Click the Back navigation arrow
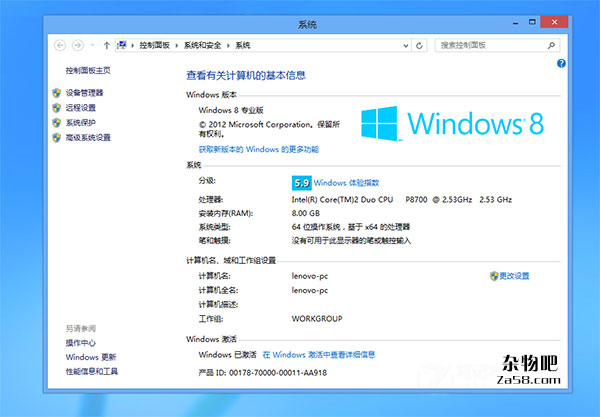The image size is (600, 417). point(60,46)
